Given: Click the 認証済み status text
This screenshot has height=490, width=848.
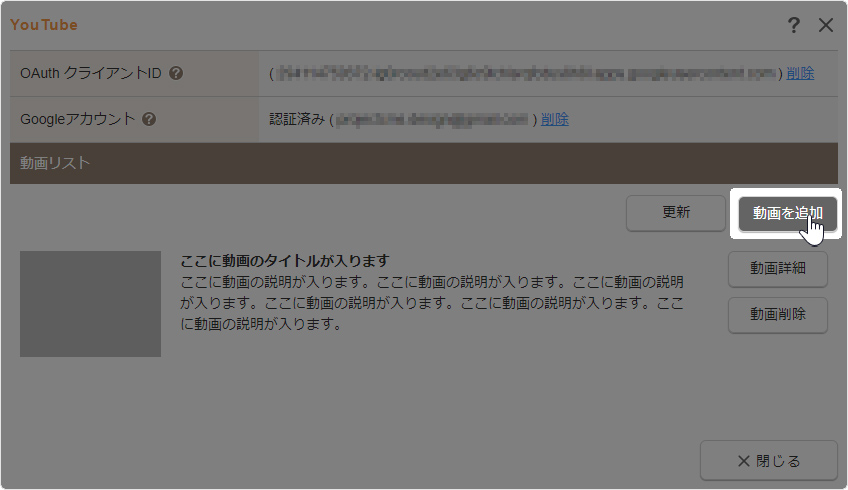Looking at the screenshot, I should point(297,119).
